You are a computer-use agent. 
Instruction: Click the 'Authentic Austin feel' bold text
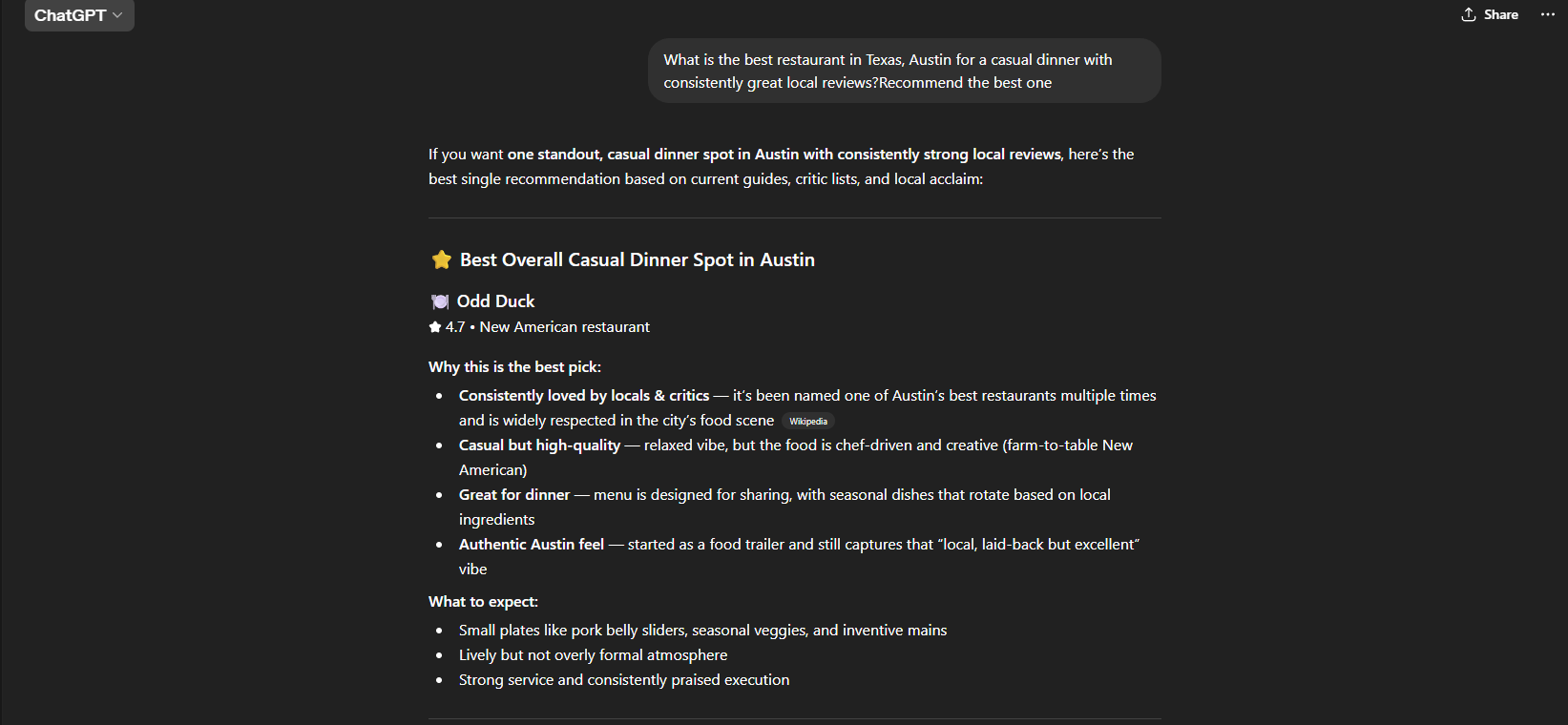pos(531,545)
